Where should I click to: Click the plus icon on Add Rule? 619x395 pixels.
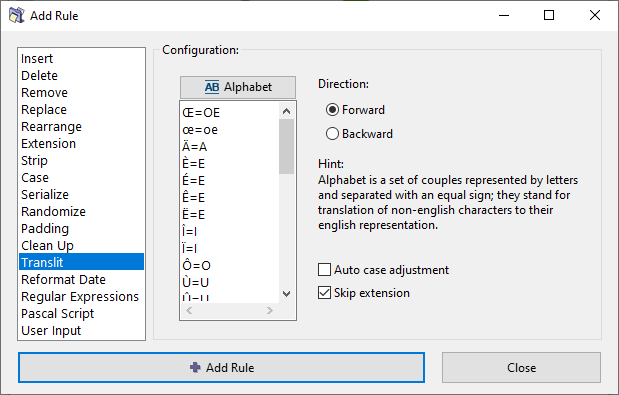click(195, 367)
